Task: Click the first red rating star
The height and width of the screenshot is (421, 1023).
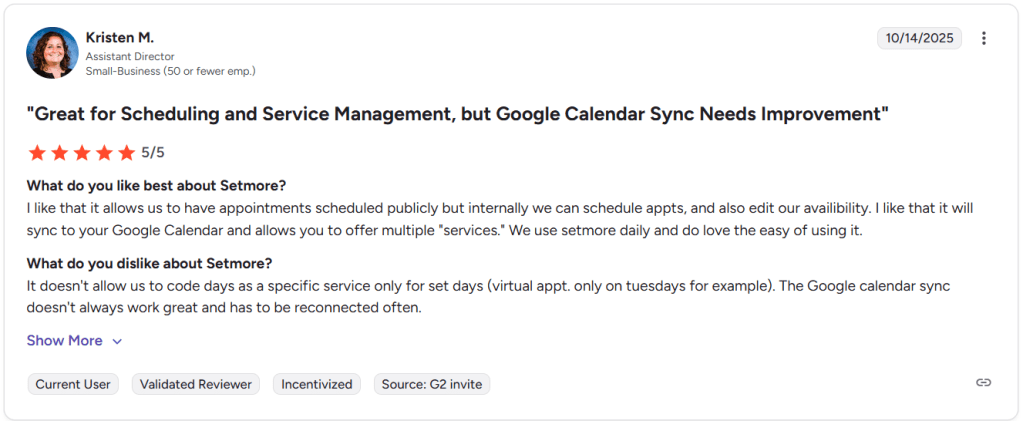Action: coord(37,153)
